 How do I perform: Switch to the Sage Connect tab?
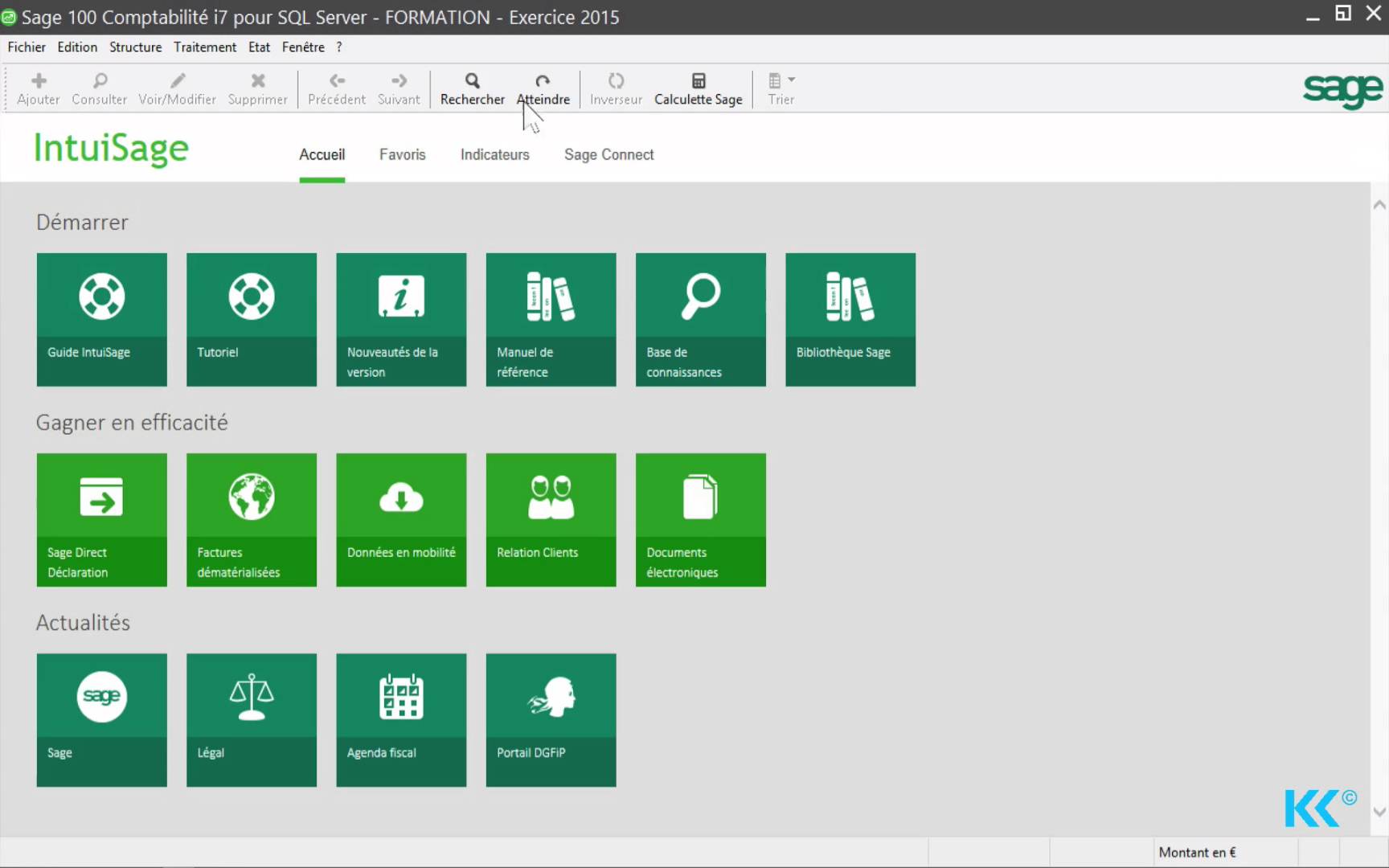pyautogui.click(x=609, y=154)
